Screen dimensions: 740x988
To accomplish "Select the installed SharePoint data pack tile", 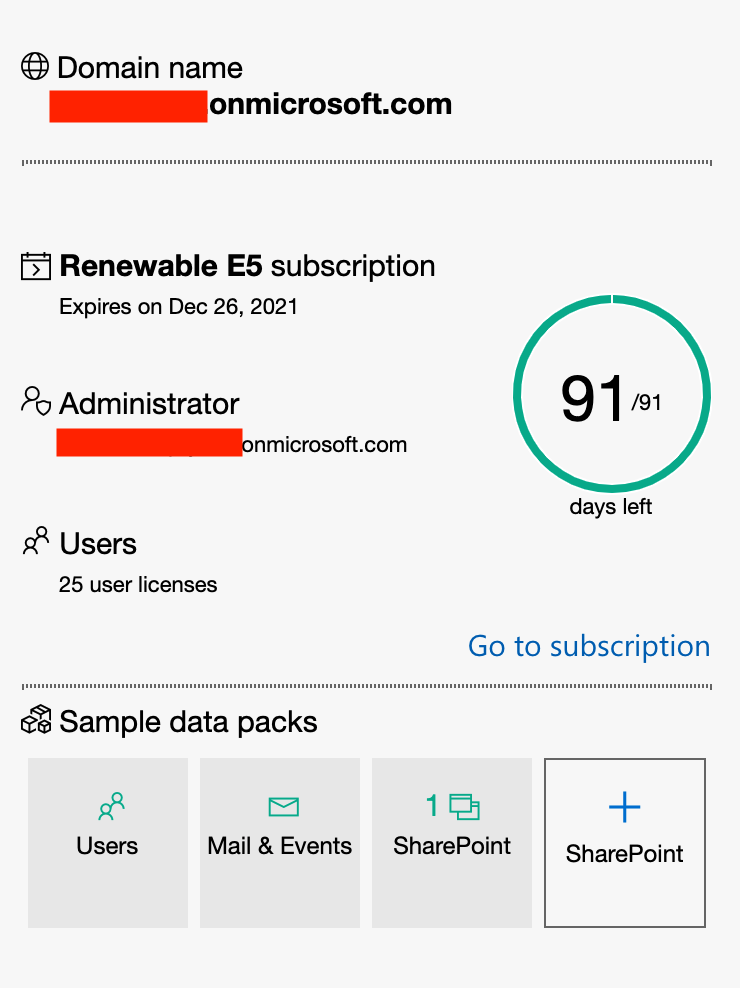I will click(x=452, y=843).
